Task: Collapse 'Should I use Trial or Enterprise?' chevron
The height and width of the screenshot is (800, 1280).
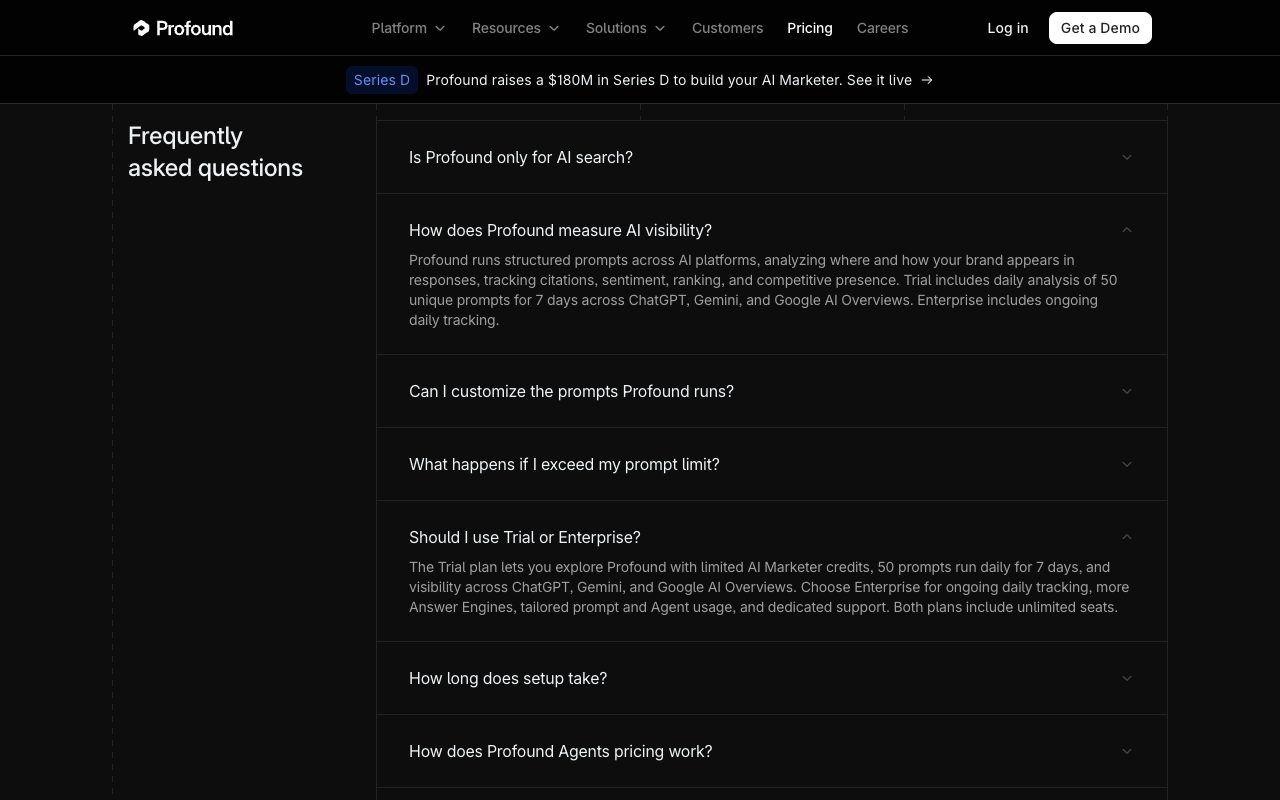Action: 1127,537
